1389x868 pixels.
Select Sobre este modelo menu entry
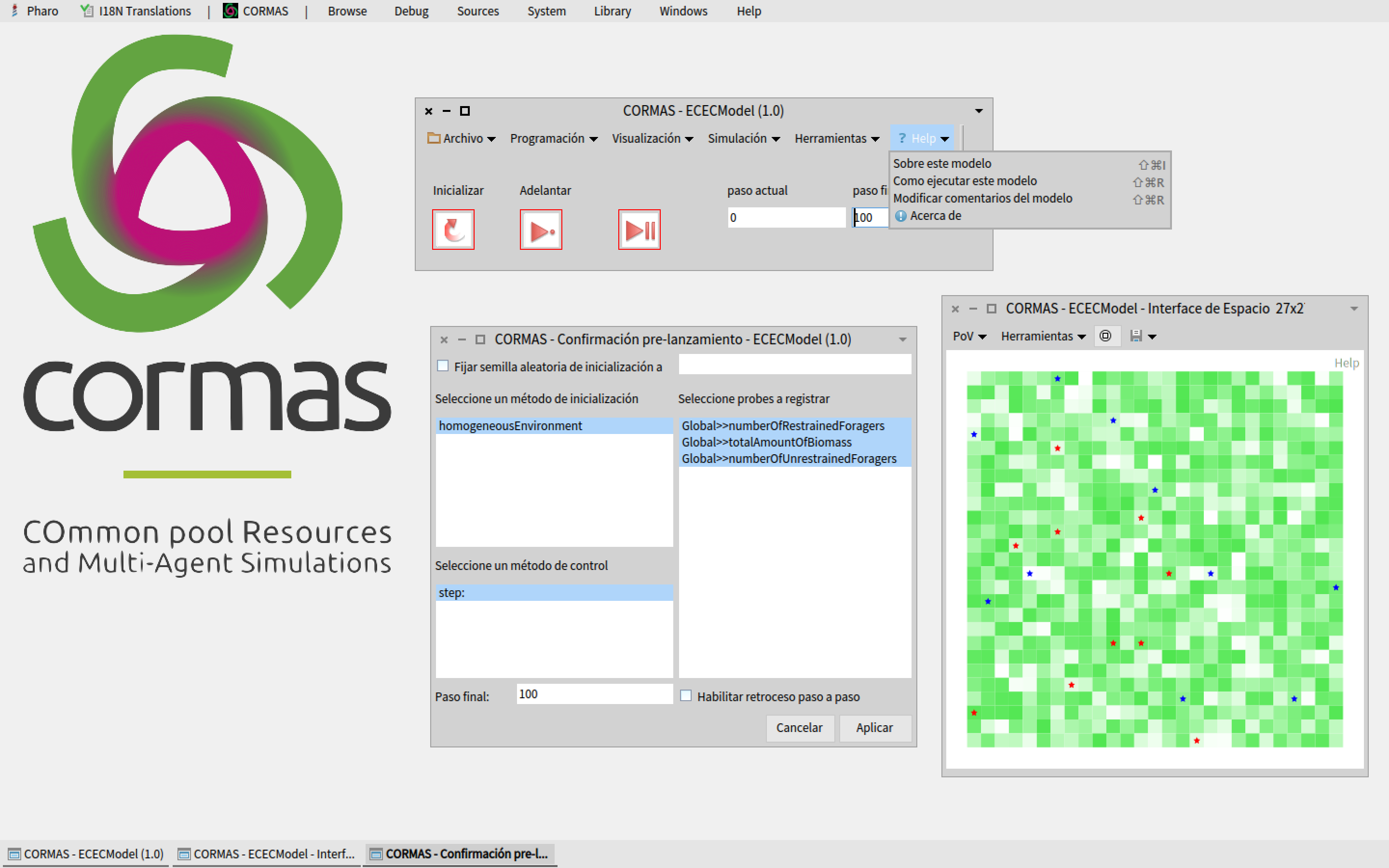[x=1029, y=163]
